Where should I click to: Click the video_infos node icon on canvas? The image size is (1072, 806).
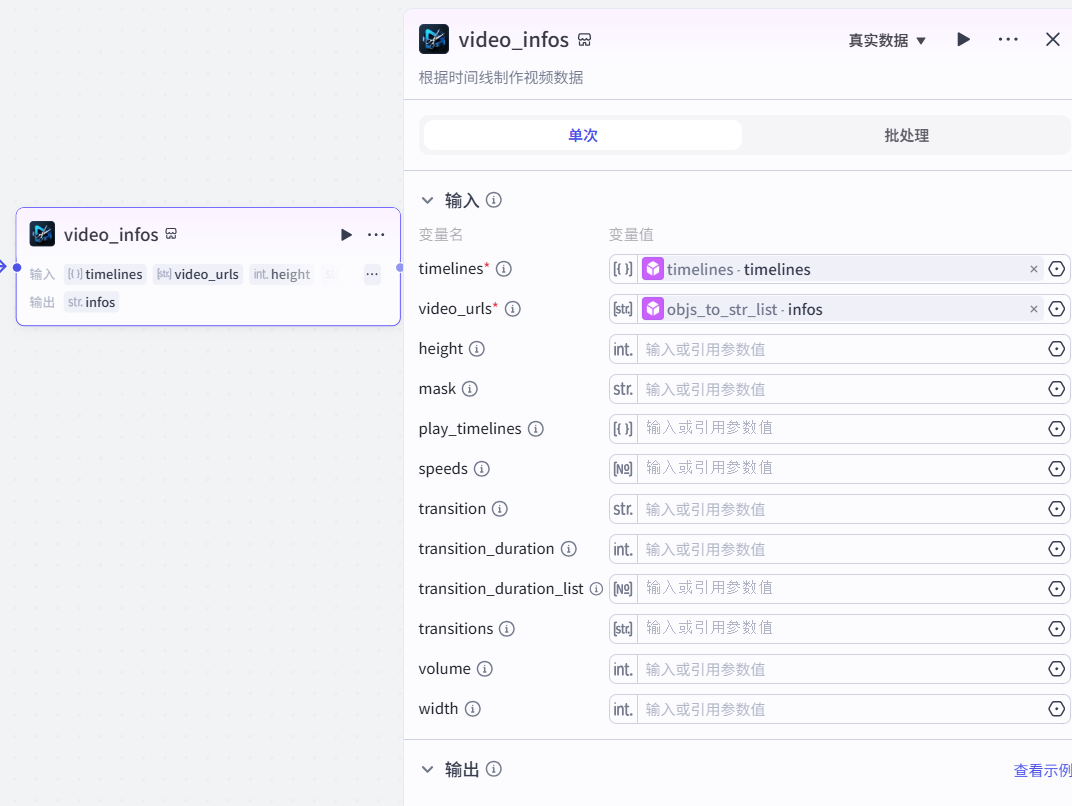point(42,234)
